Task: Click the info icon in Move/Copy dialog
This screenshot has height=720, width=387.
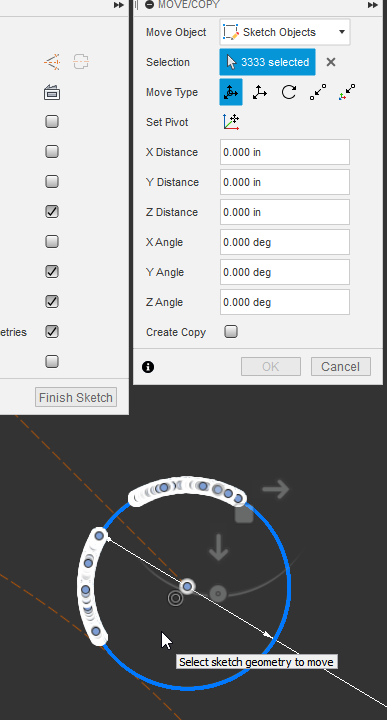Action: pyautogui.click(x=148, y=367)
